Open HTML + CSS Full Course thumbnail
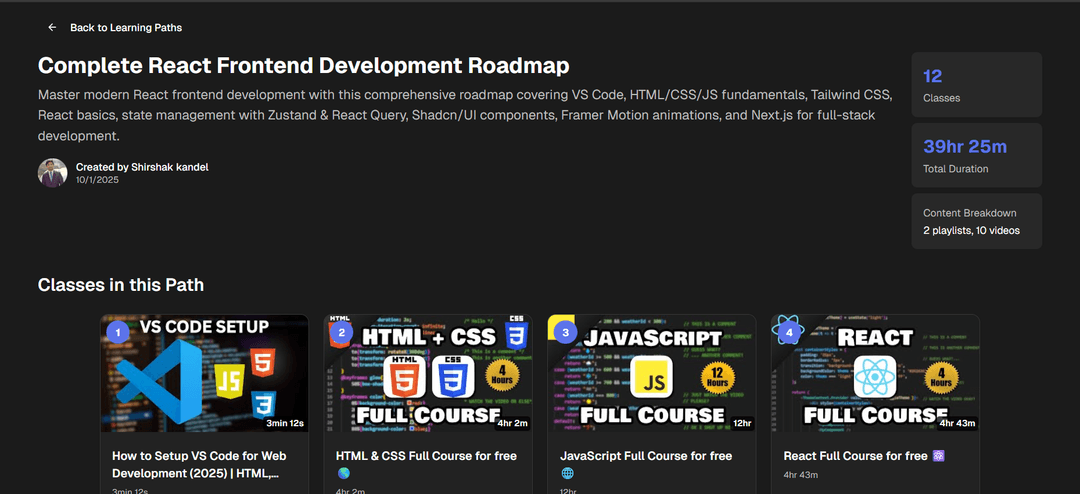1080x494 pixels. [428, 373]
